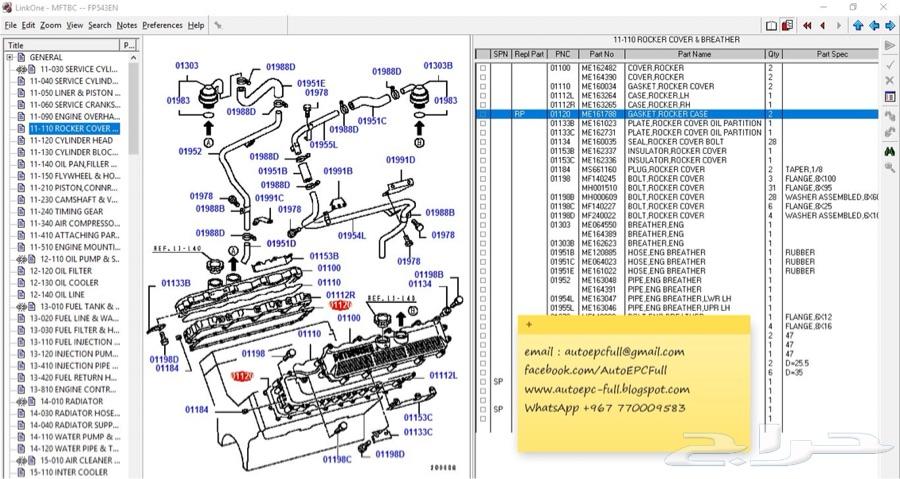
Task: Open the File menu
Action: (x=10, y=25)
